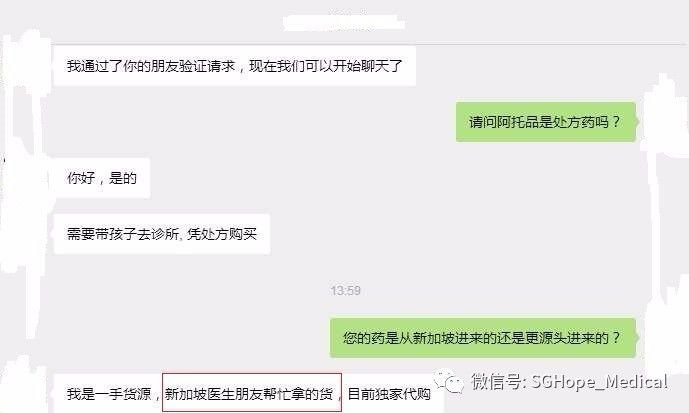Open redacted avatar beside the 新加坡 question bubble

tap(668, 337)
